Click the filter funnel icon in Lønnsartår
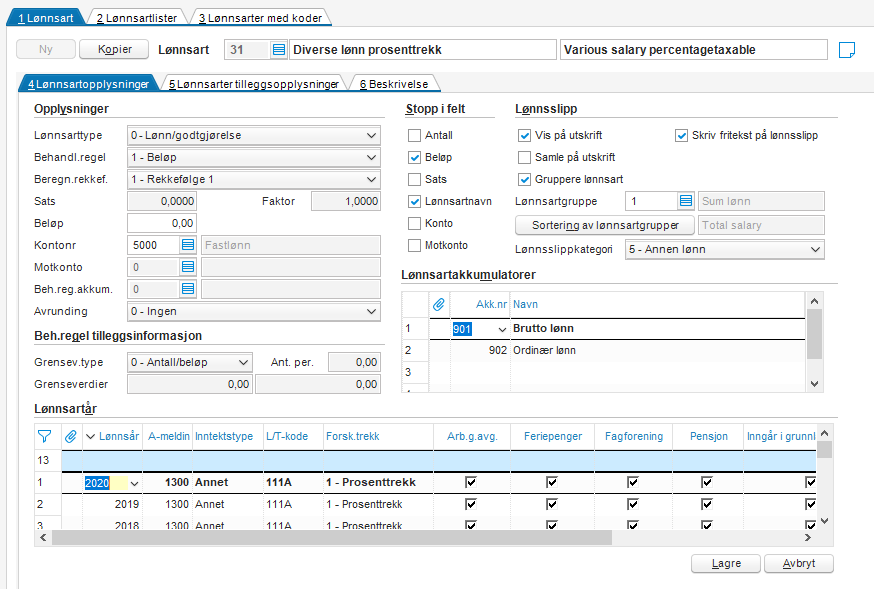 44,436
